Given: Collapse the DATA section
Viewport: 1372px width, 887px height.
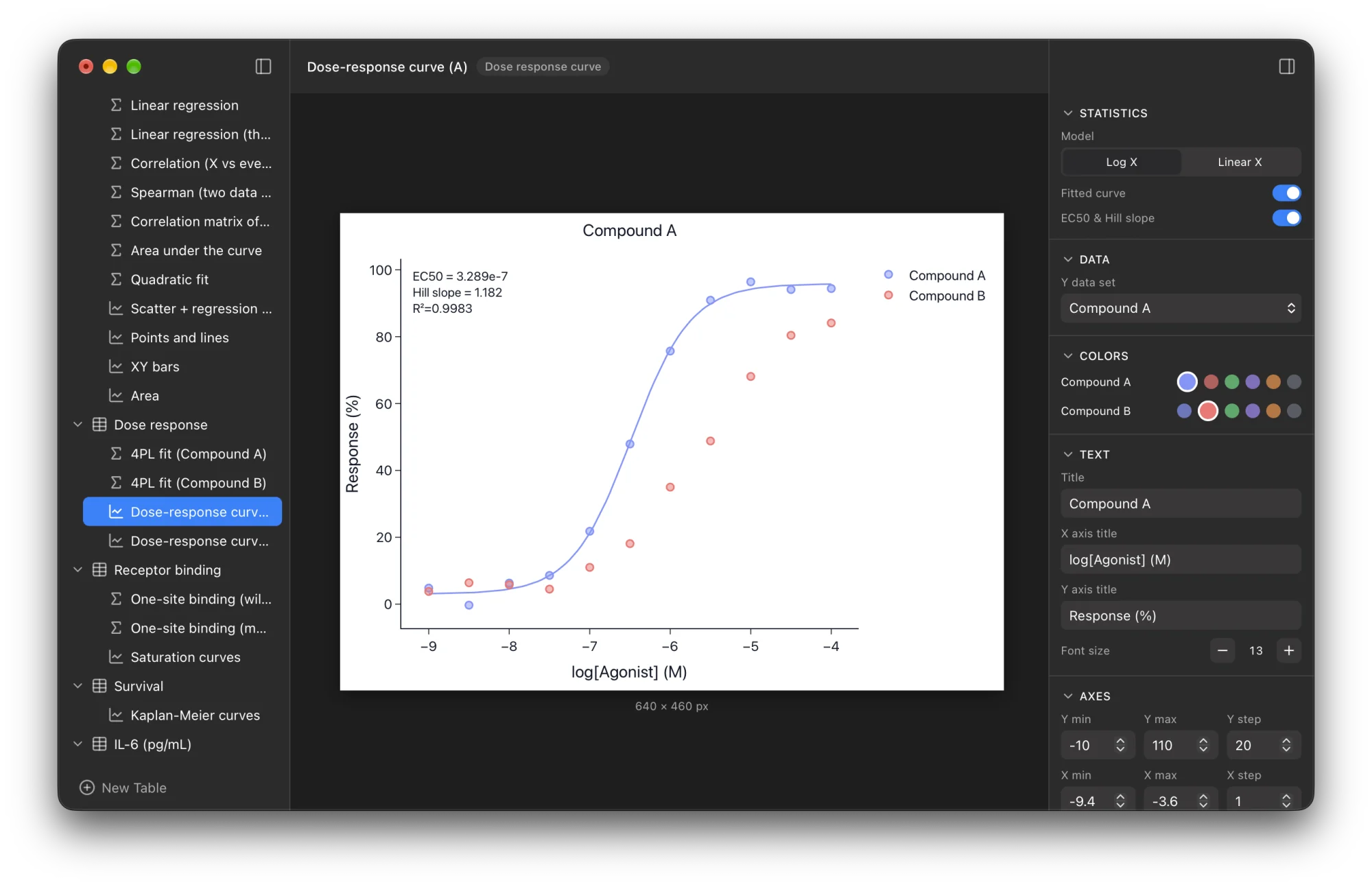Looking at the screenshot, I should coord(1068,259).
